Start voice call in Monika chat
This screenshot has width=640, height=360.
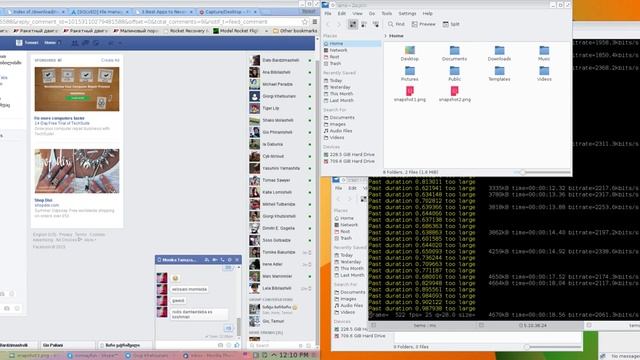222,260
